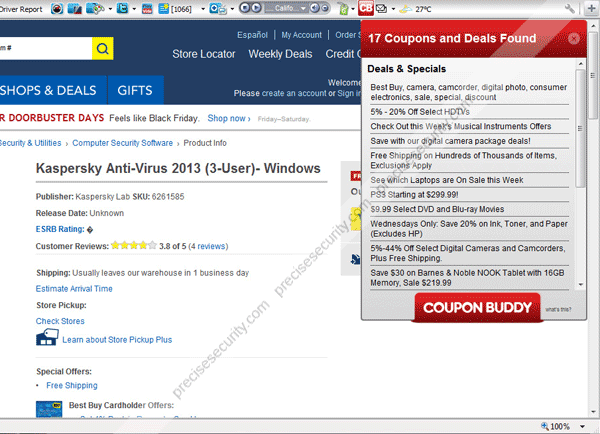Open the Weekly Deals menu item
Image resolution: width=600 pixels, height=434 pixels.
click(280, 54)
